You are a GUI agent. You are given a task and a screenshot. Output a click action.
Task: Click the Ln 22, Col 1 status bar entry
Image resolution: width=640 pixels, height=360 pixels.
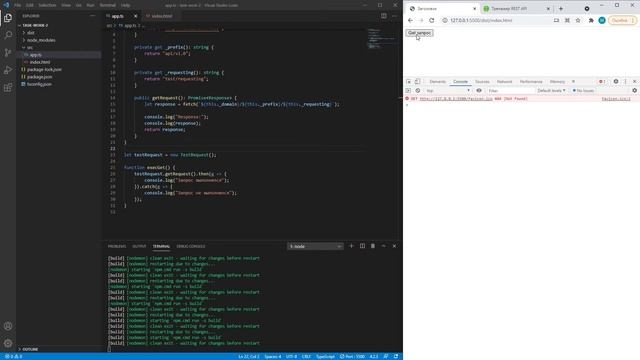pyautogui.click(x=249, y=357)
